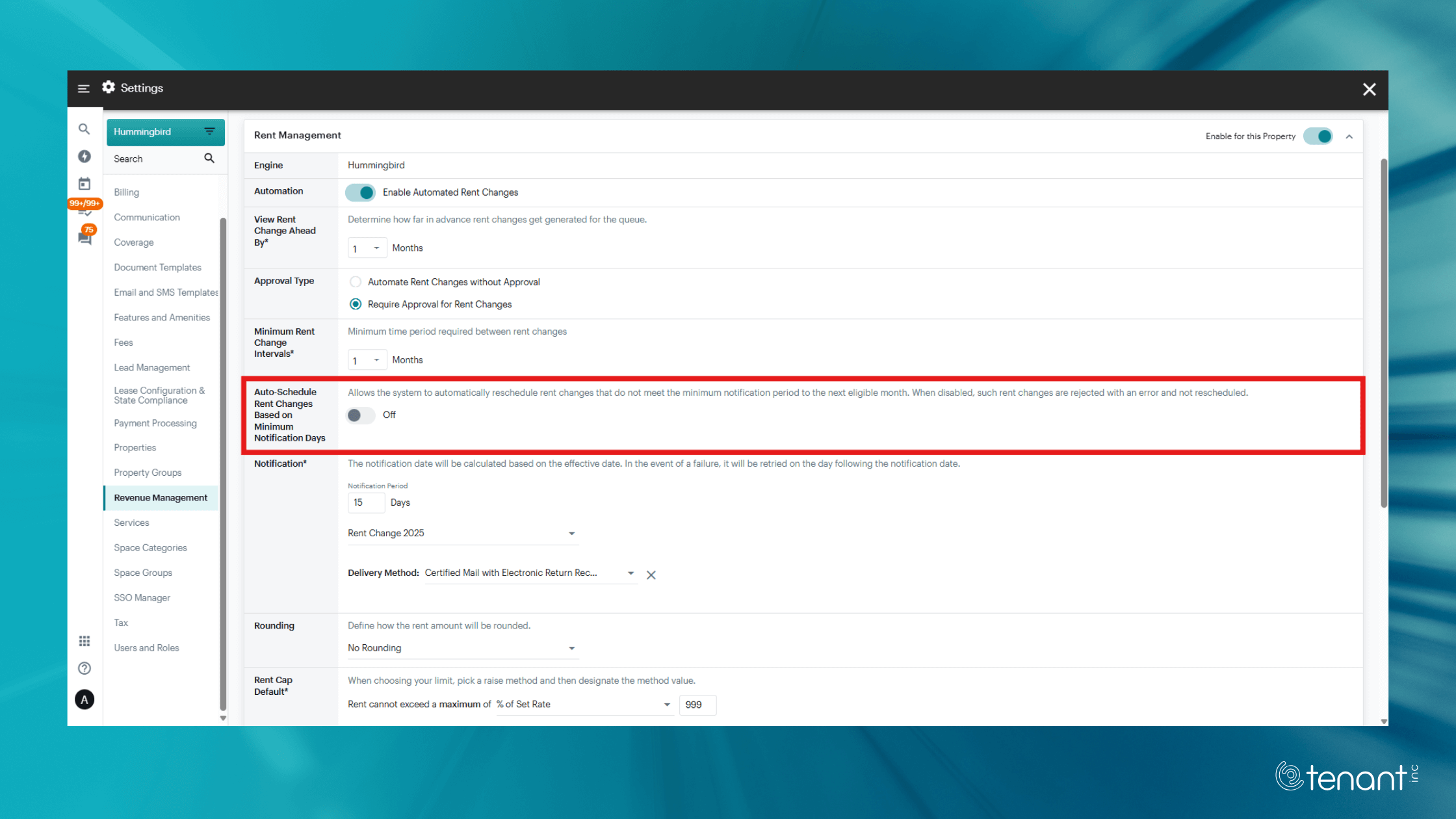Open the lightning bolt quick actions icon
Viewport: 1456px width, 819px height.
click(x=84, y=157)
